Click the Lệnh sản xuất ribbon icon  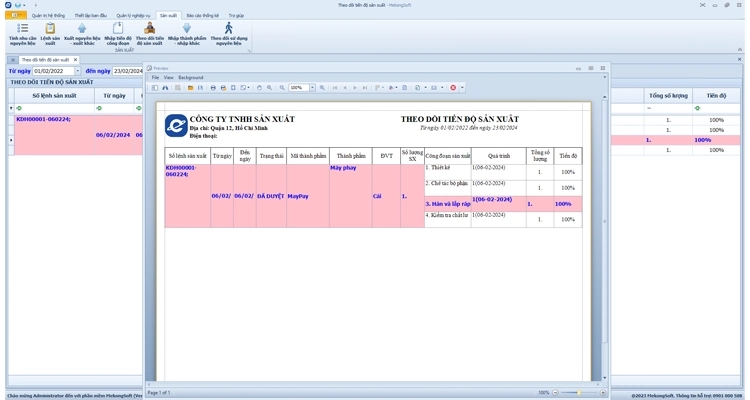(50, 30)
